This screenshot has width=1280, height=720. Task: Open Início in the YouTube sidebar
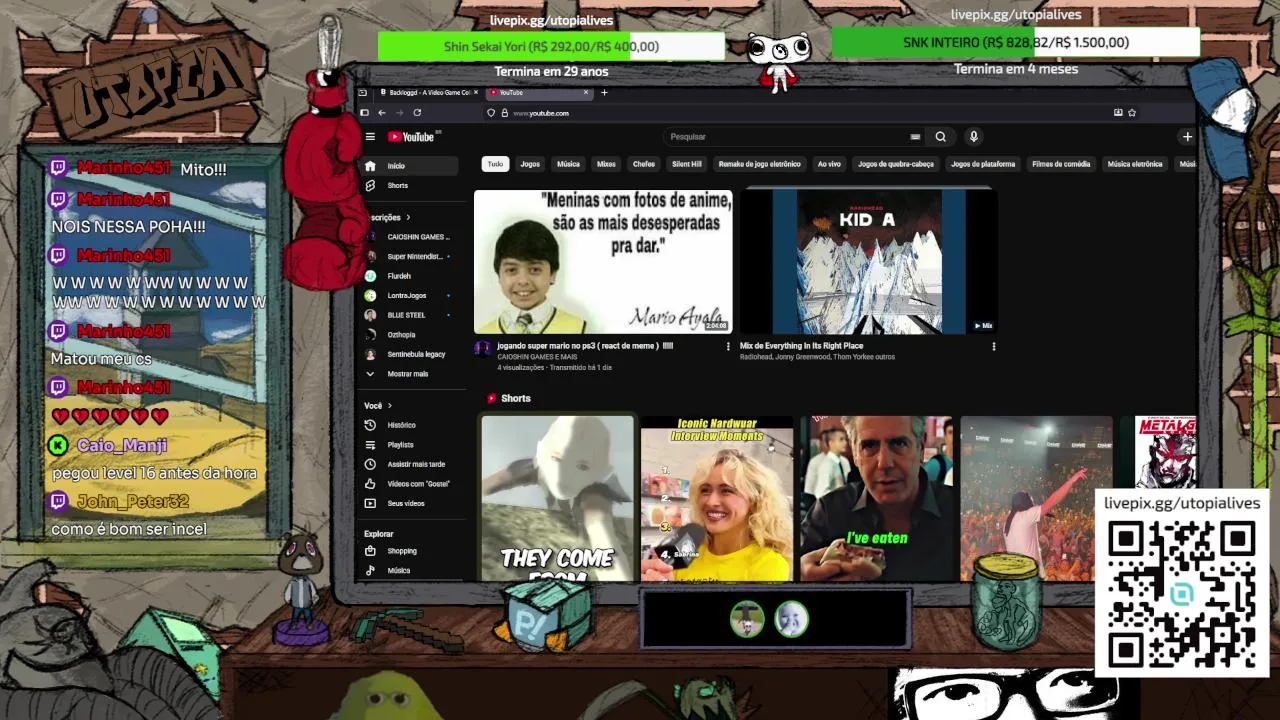point(410,166)
